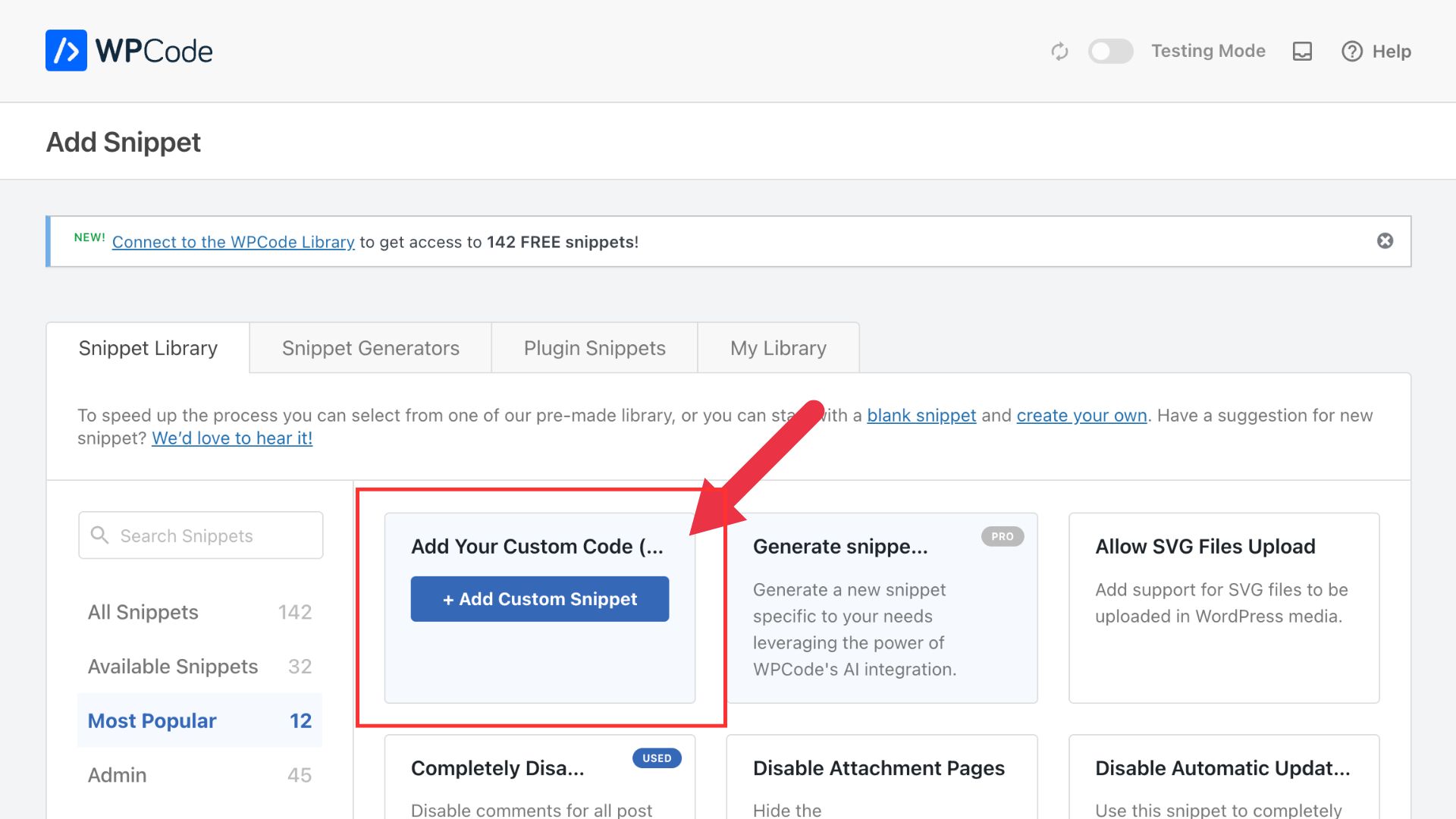Image resolution: width=1456 pixels, height=819 pixels.
Task: Click the refresh sync icon
Action: click(1059, 51)
